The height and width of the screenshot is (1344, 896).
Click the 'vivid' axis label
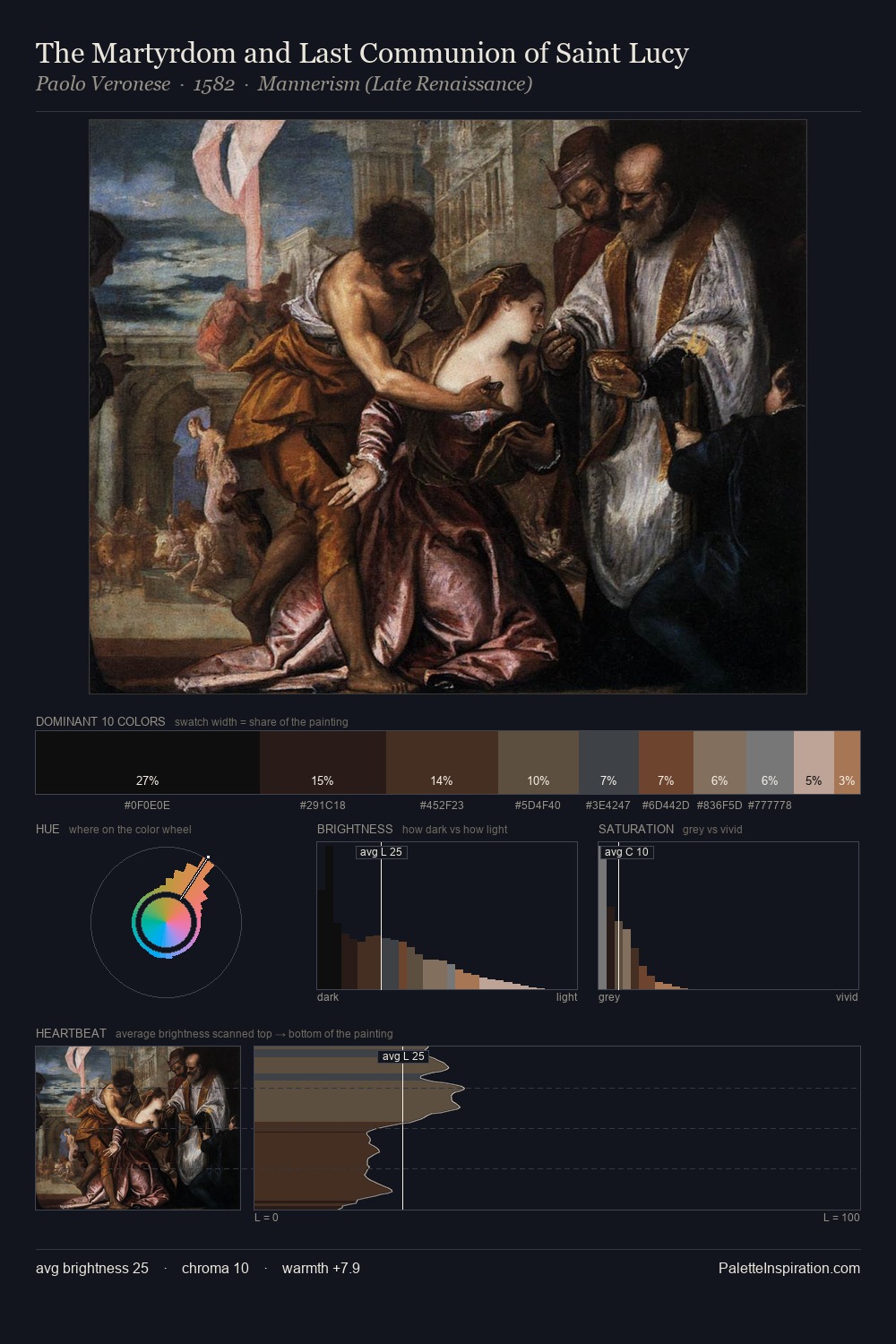pyautogui.click(x=847, y=997)
